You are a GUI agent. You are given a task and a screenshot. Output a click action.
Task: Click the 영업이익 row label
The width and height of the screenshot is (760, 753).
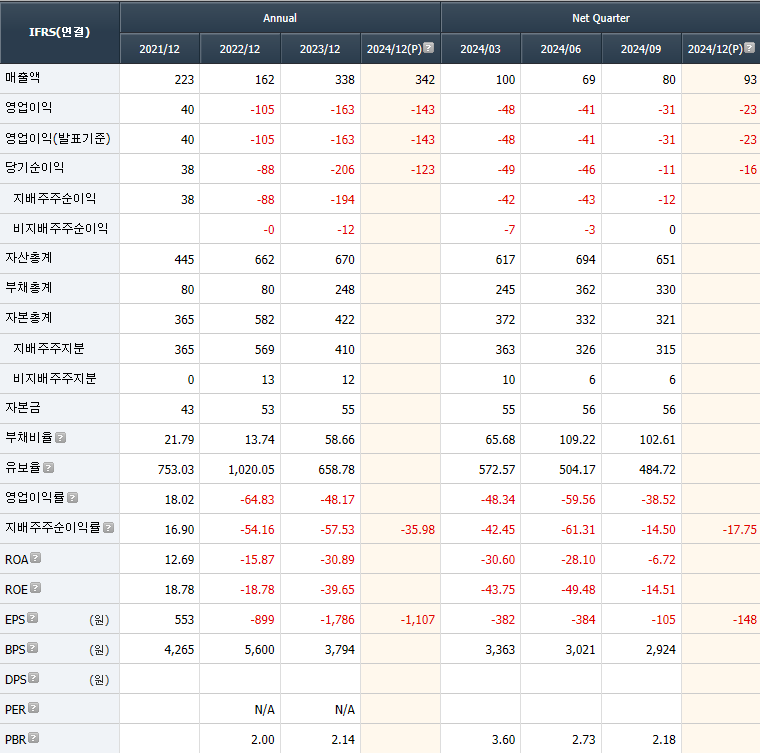pos(29,108)
